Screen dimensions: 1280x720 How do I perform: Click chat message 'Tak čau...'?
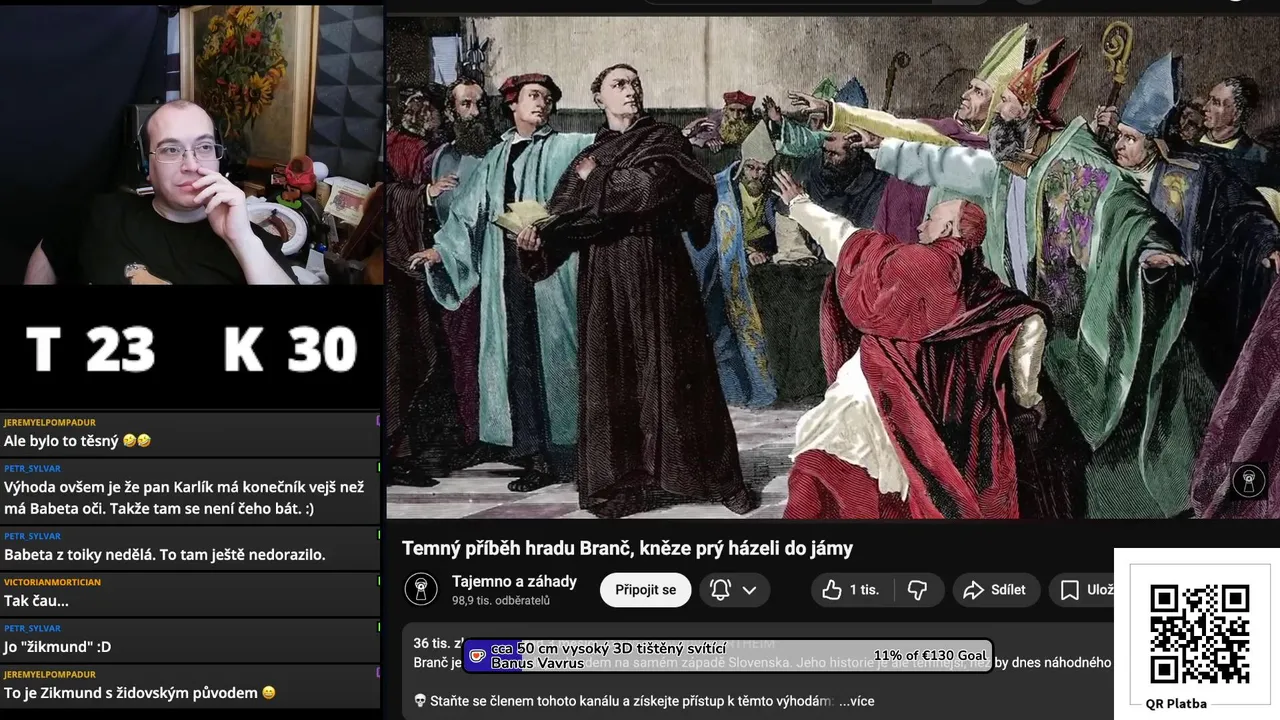point(36,601)
